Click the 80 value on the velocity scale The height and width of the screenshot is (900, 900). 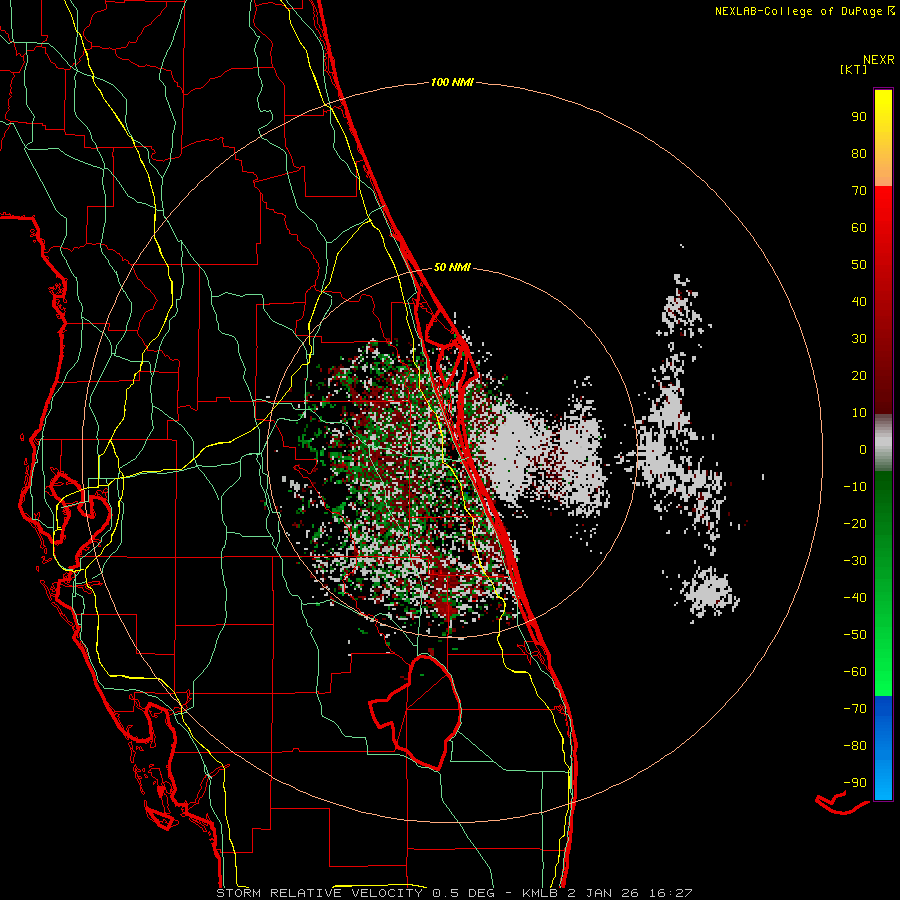[859, 153]
